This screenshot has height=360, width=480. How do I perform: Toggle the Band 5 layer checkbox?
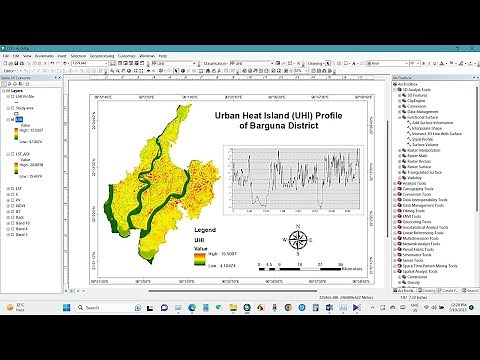pos(12,235)
